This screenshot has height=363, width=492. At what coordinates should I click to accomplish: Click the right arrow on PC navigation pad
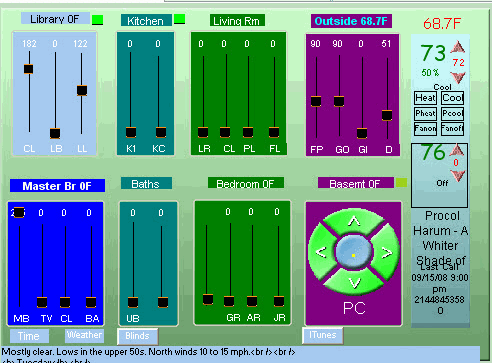point(386,252)
